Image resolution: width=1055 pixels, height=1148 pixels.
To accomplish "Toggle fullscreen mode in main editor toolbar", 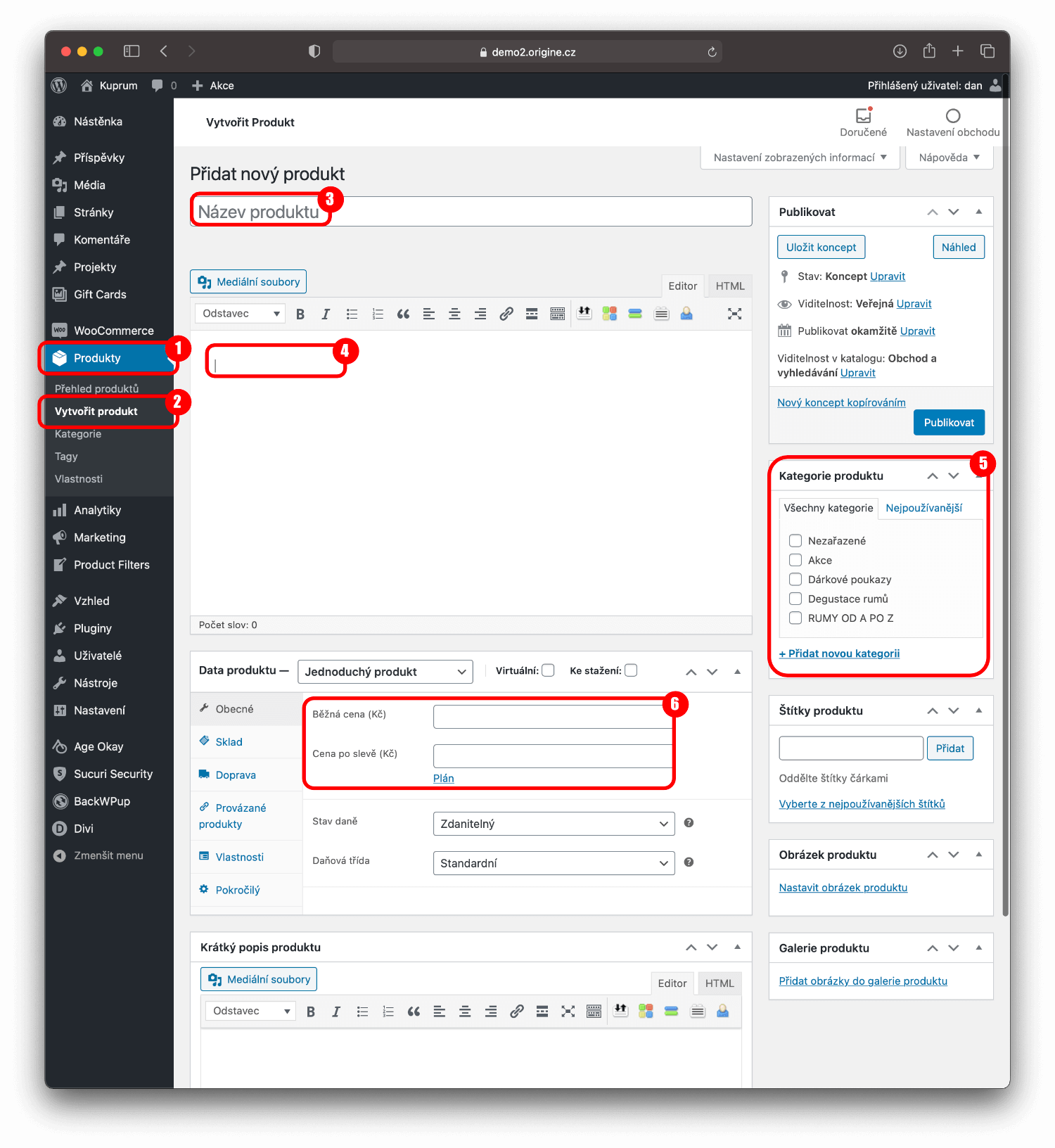I will click(x=734, y=314).
